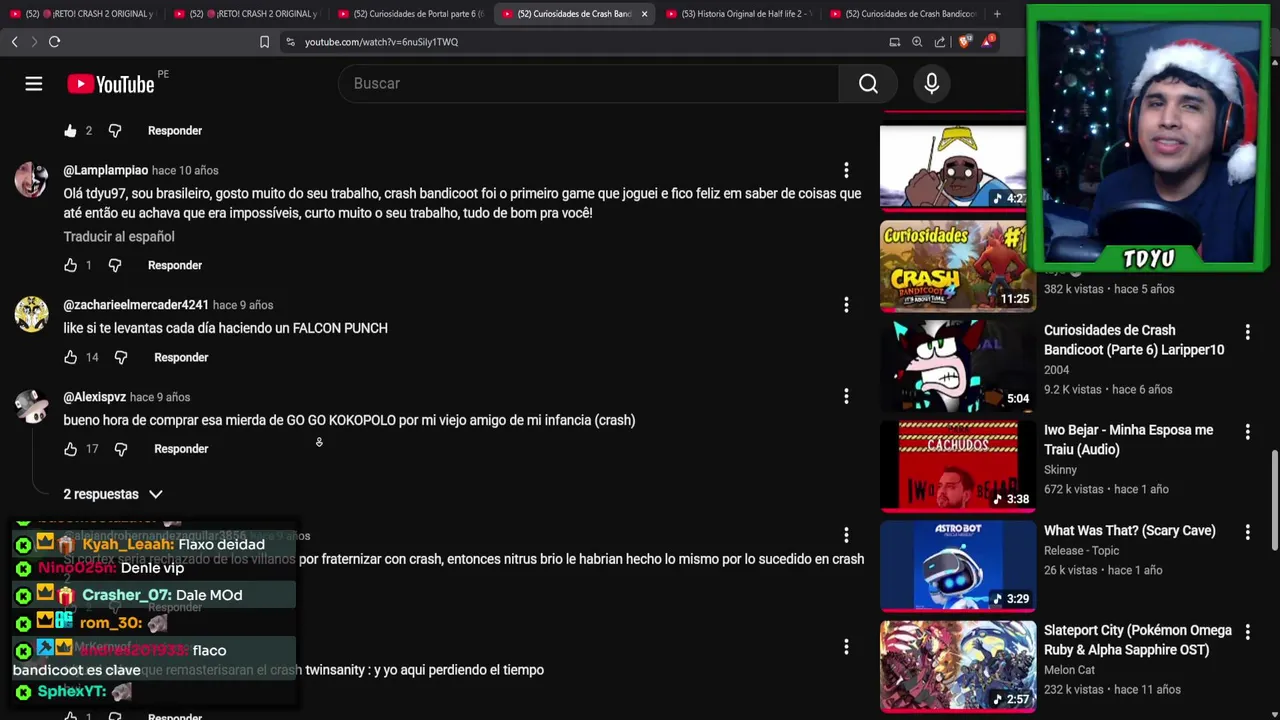Image resolution: width=1280 pixels, height=720 pixels.
Task: Open menu for What Was That video
Action: pos(1247,531)
